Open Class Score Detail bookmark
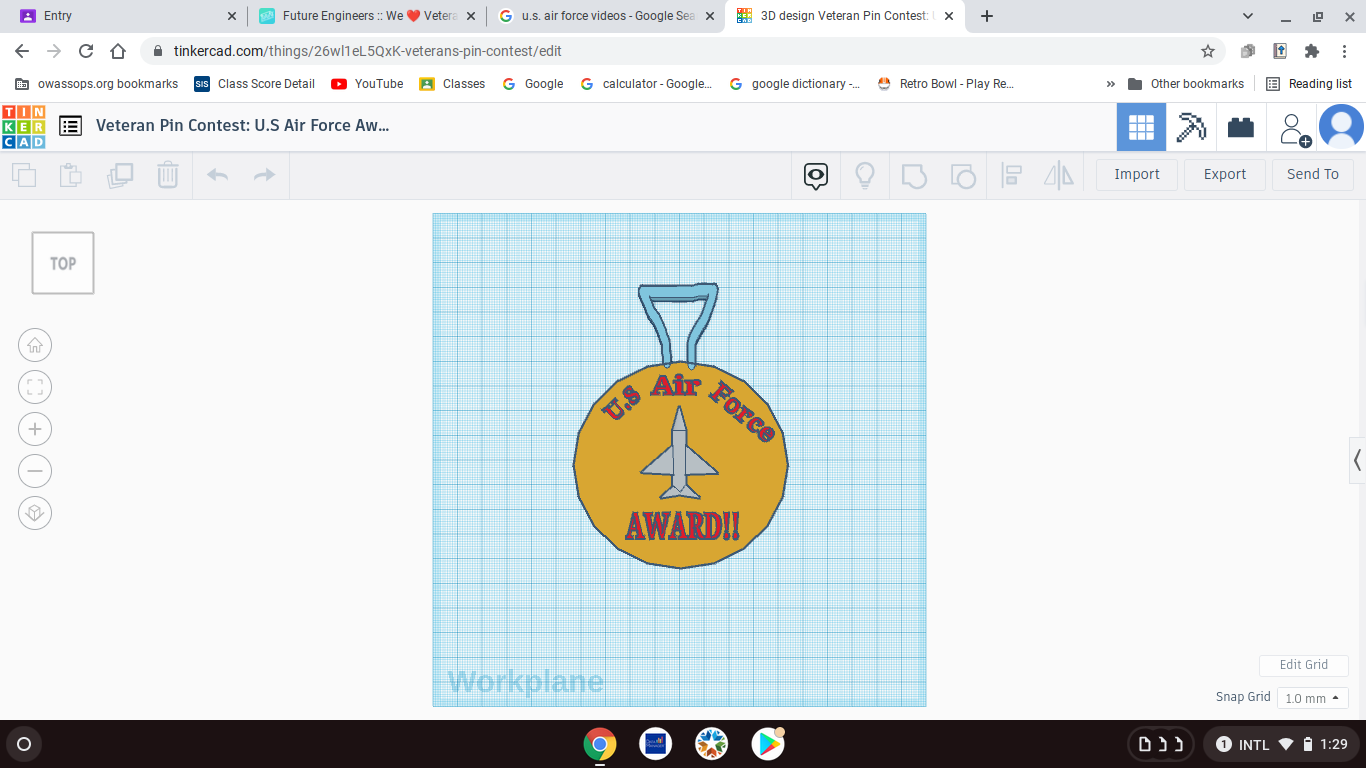Screen dimensions: 1366x768 [x=255, y=84]
